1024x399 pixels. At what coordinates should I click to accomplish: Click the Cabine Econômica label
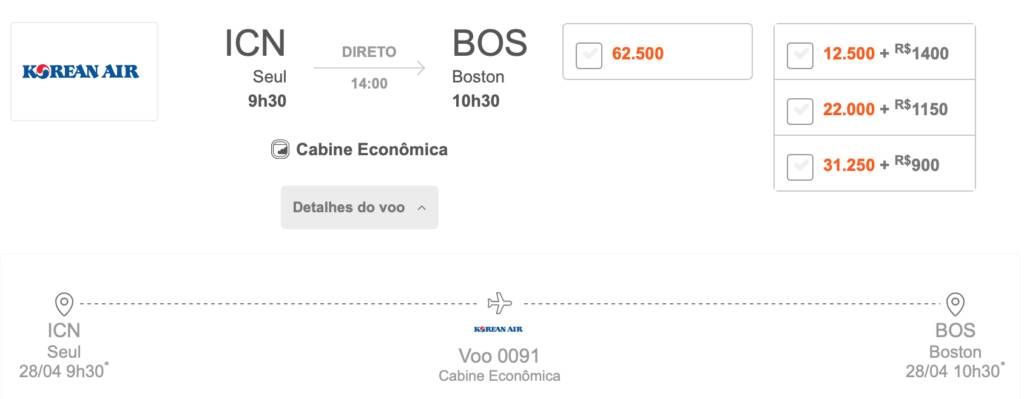click(372, 150)
